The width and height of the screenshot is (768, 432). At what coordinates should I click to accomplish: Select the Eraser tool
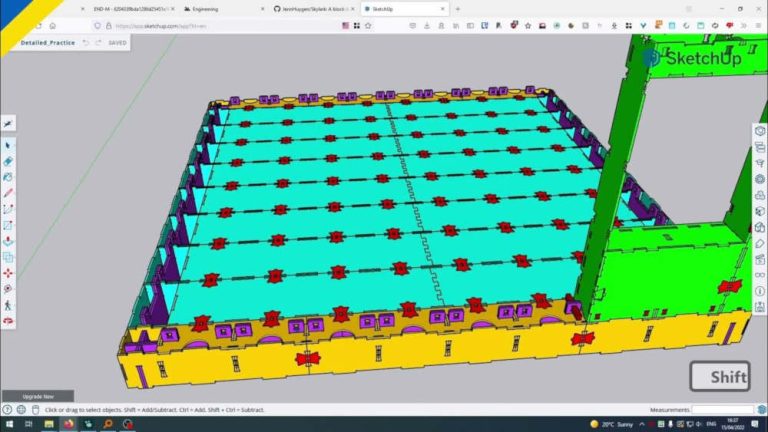[x=9, y=161]
